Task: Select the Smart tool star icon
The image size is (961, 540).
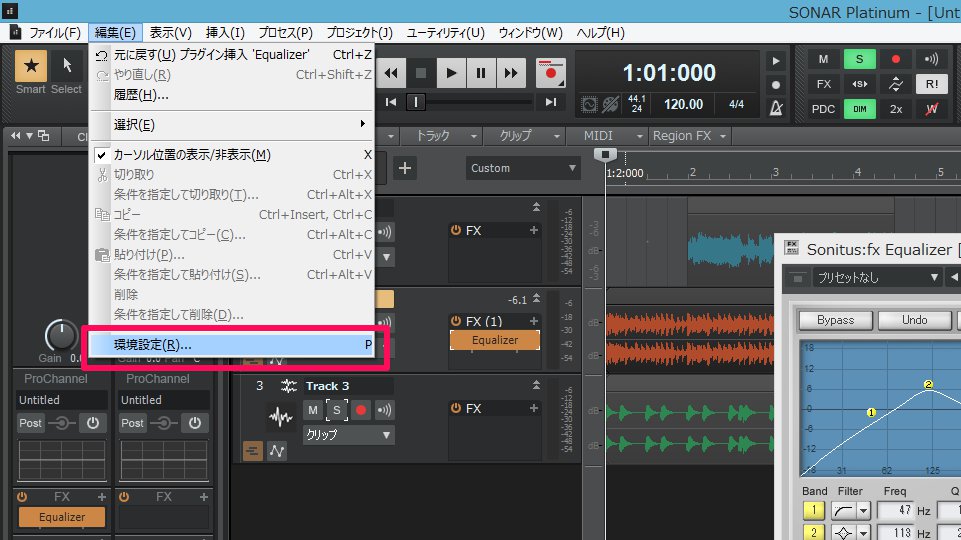Action: pos(31,66)
